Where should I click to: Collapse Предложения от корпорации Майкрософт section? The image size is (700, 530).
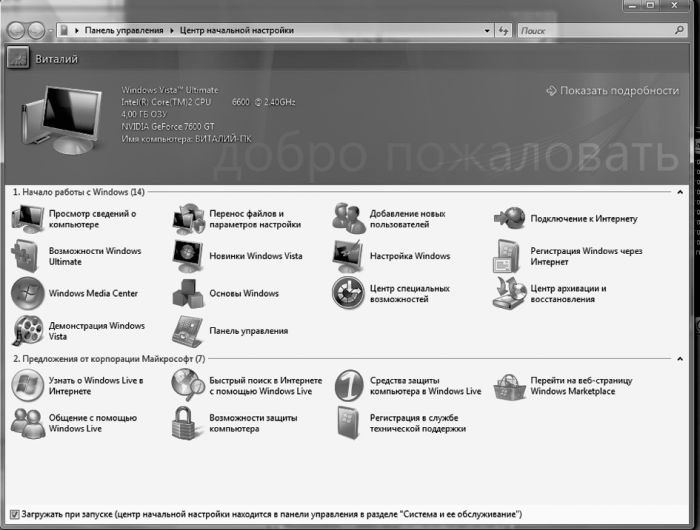pos(680,358)
